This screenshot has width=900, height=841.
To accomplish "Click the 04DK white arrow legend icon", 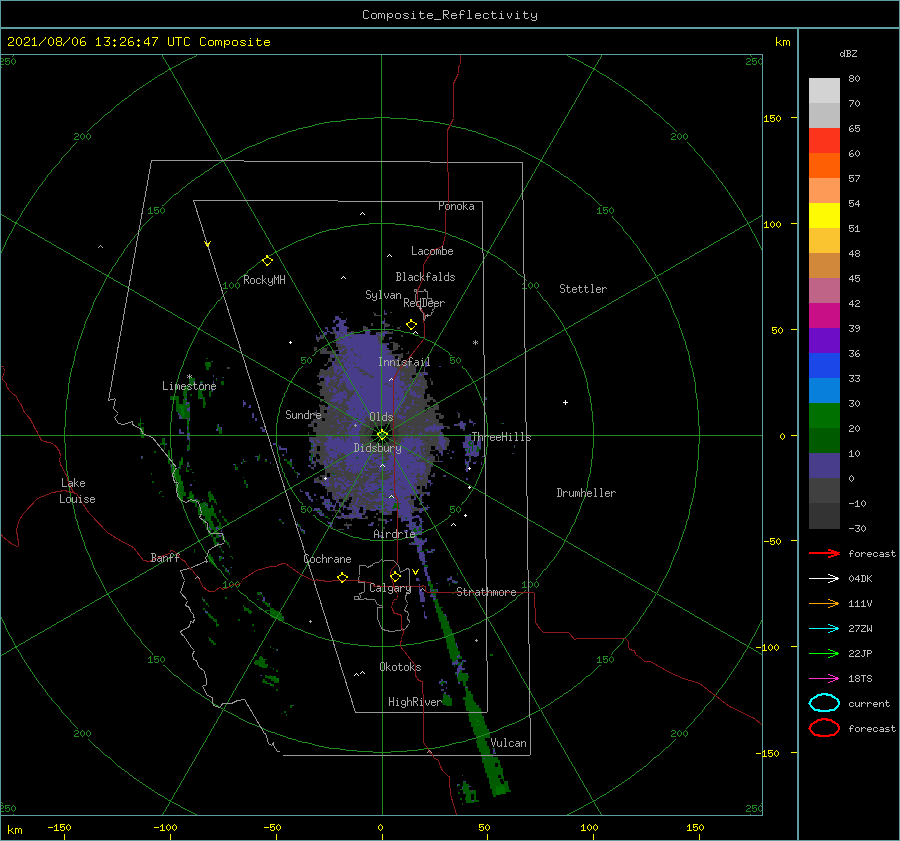I will (824, 579).
